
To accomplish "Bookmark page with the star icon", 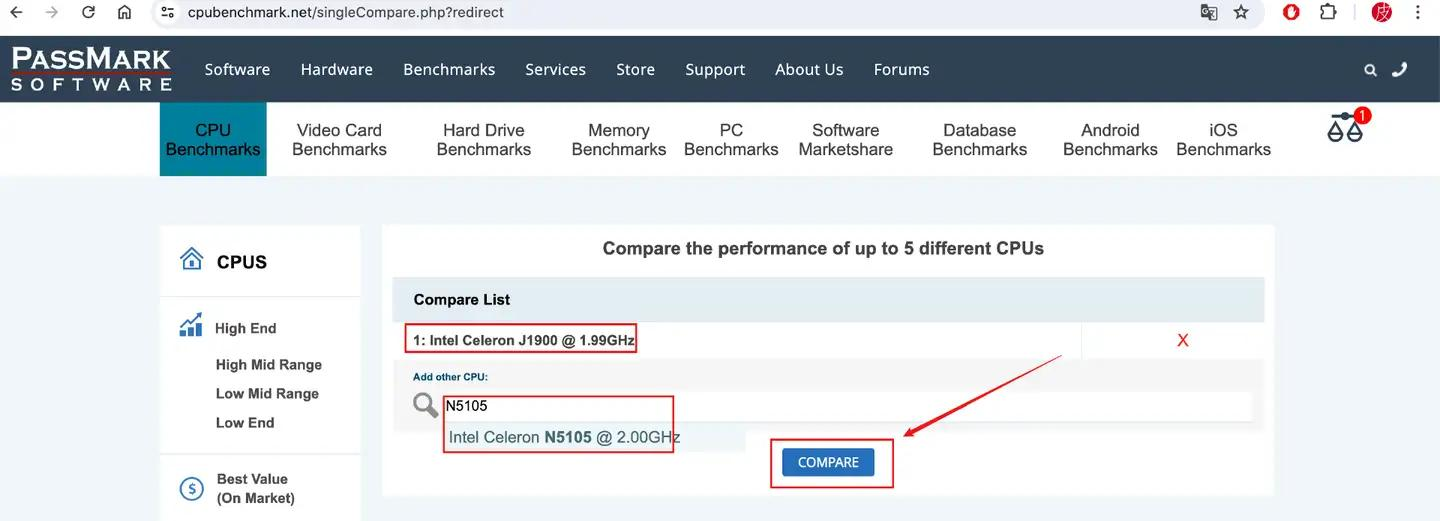I will click(1241, 13).
